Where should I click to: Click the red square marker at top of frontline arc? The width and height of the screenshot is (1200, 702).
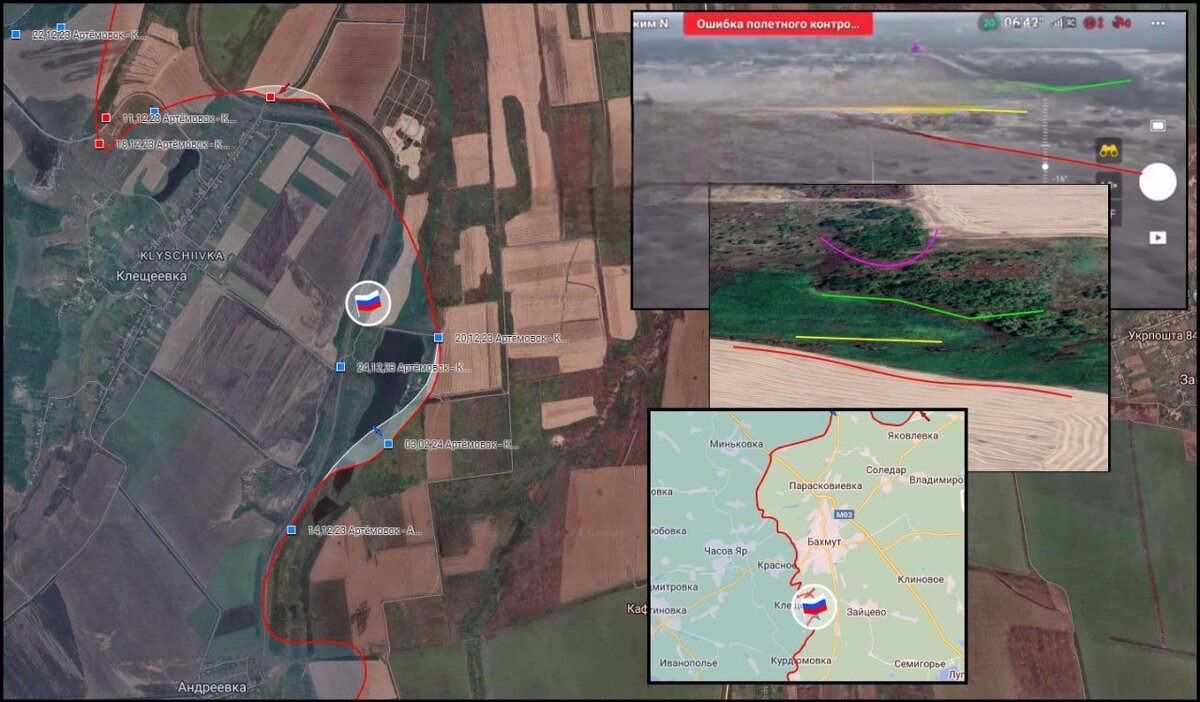pos(270,96)
